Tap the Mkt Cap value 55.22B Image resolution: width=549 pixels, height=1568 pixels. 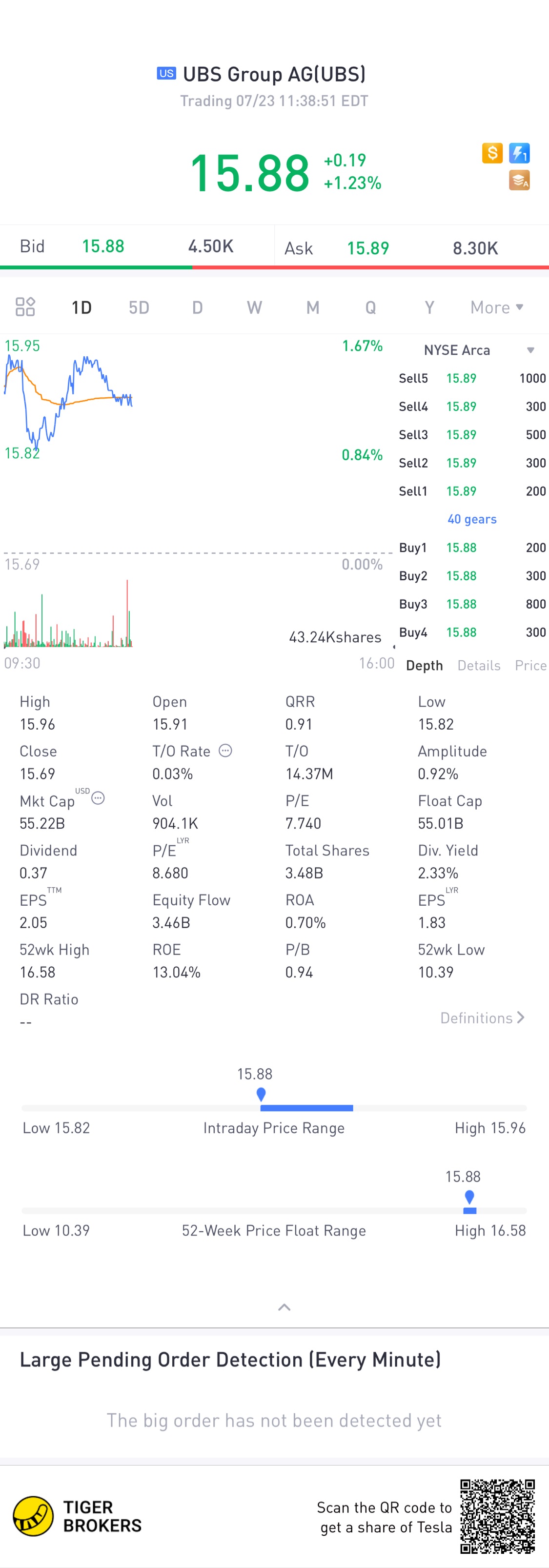42,823
